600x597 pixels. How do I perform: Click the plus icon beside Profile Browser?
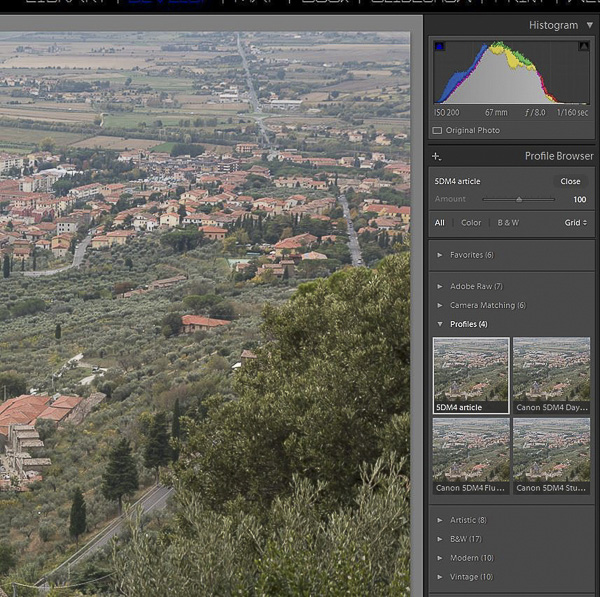point(436,157)
